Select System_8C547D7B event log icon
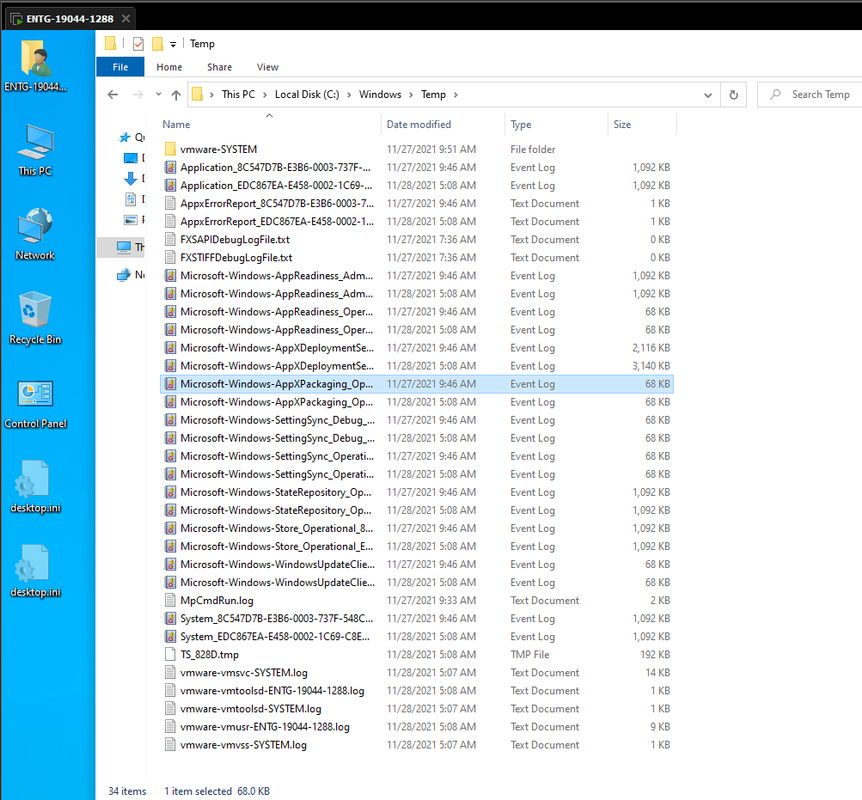This screenshot has height=800, width=862. tap(170, 619)
